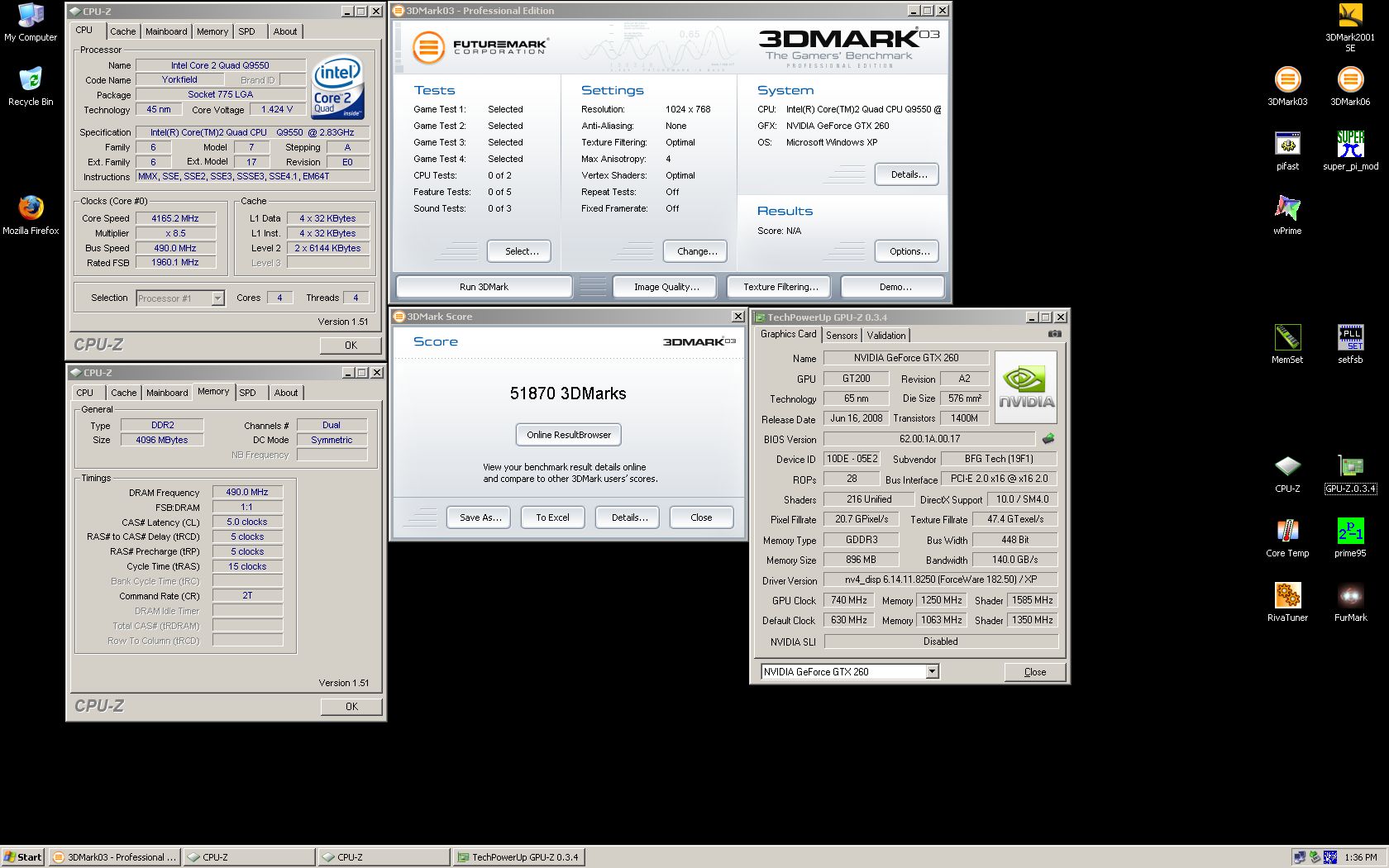Image resolution: width=1389 pixels, height=868 pixels.
Task: Launch the pifast desktop icon
Action: point(1287,151)
